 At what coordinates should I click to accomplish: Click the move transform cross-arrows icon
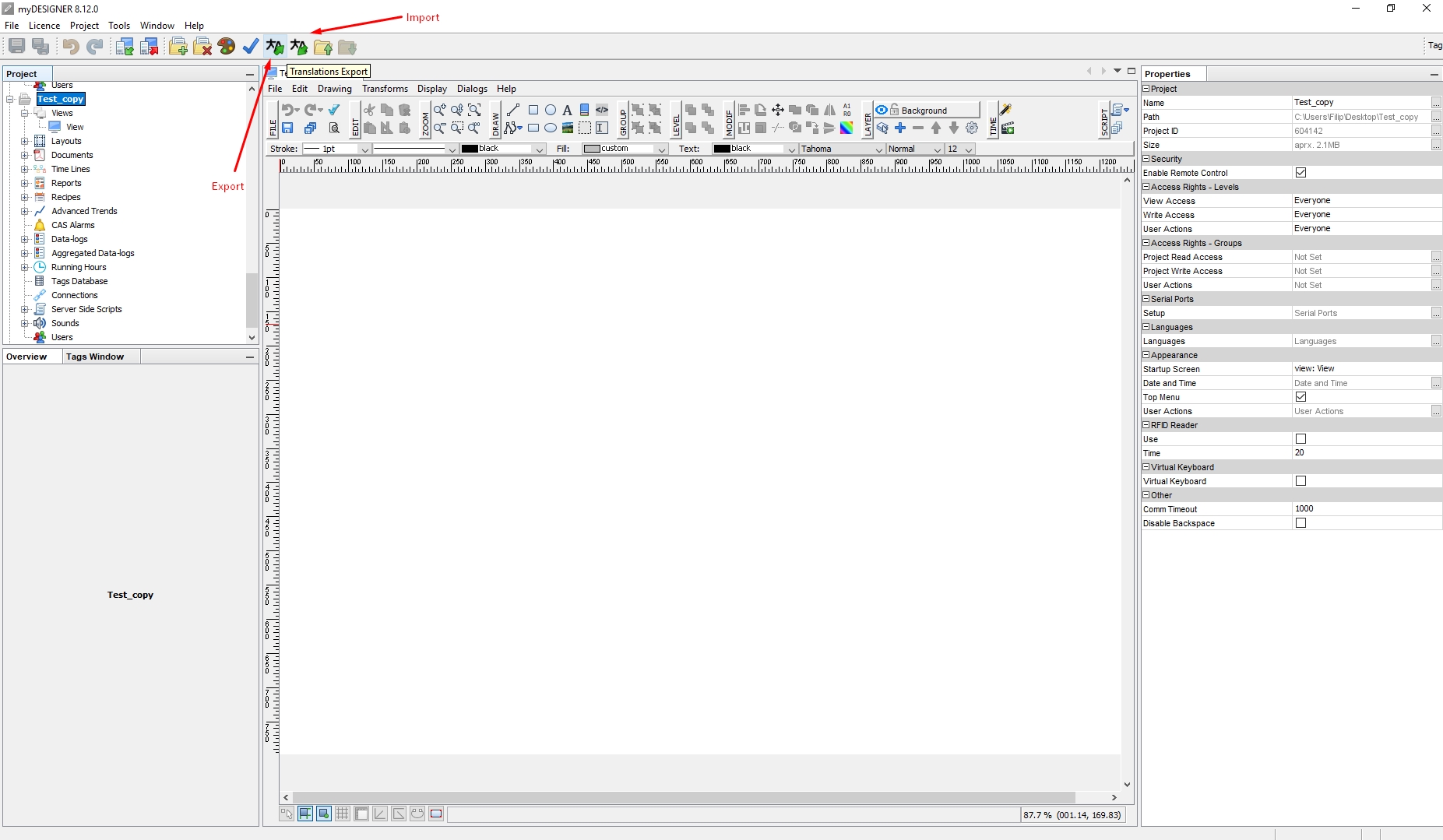pyautogui.click(x=778, y=110)
